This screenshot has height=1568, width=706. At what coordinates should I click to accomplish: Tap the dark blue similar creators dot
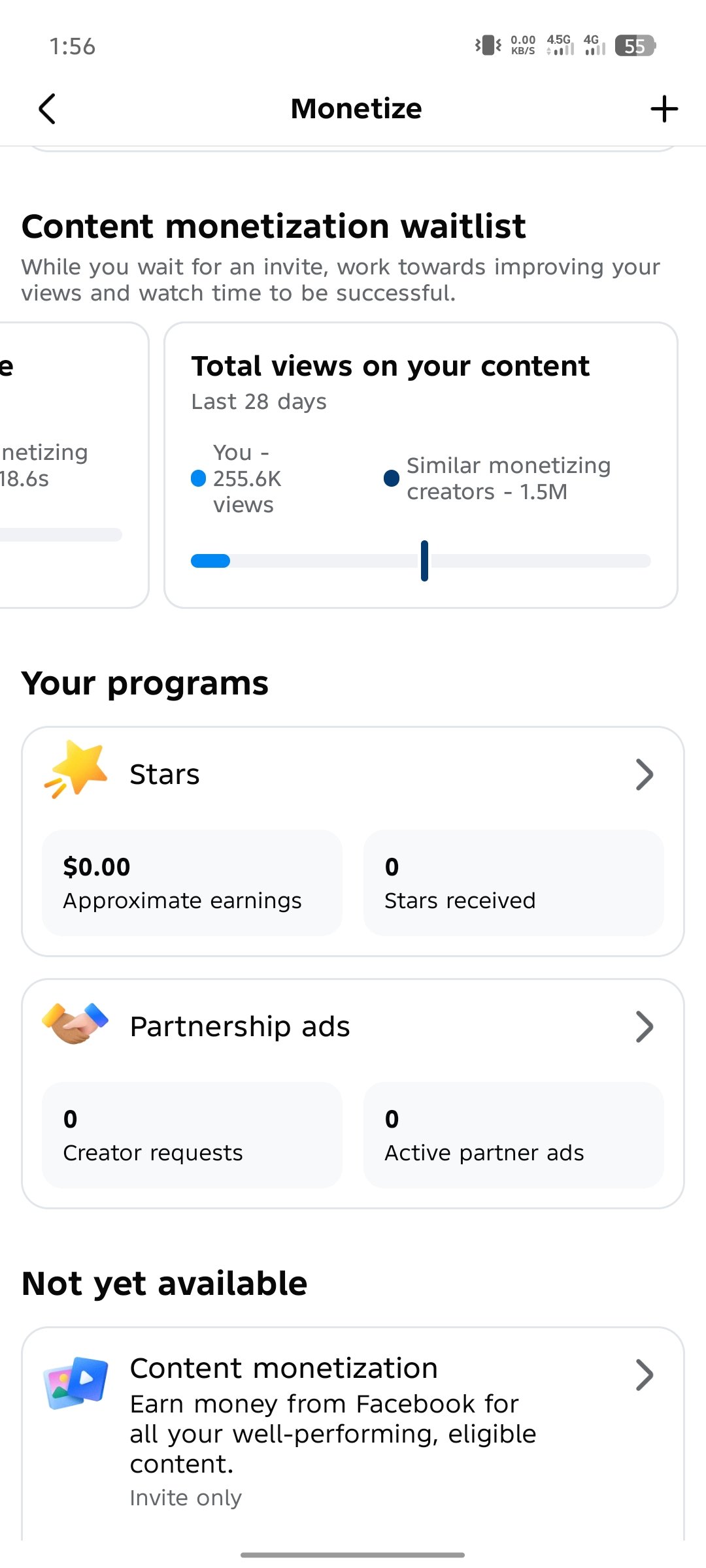click(x=392, y=478)
